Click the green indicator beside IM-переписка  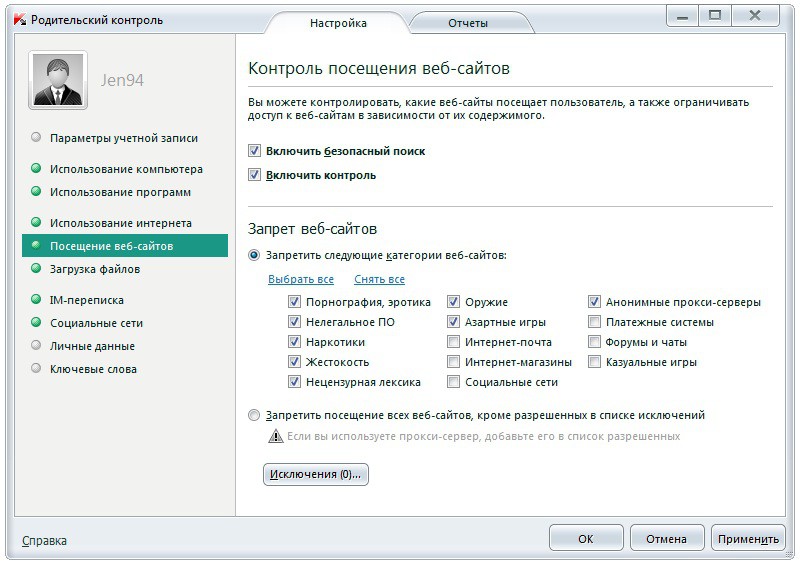(x=36, y=300)
